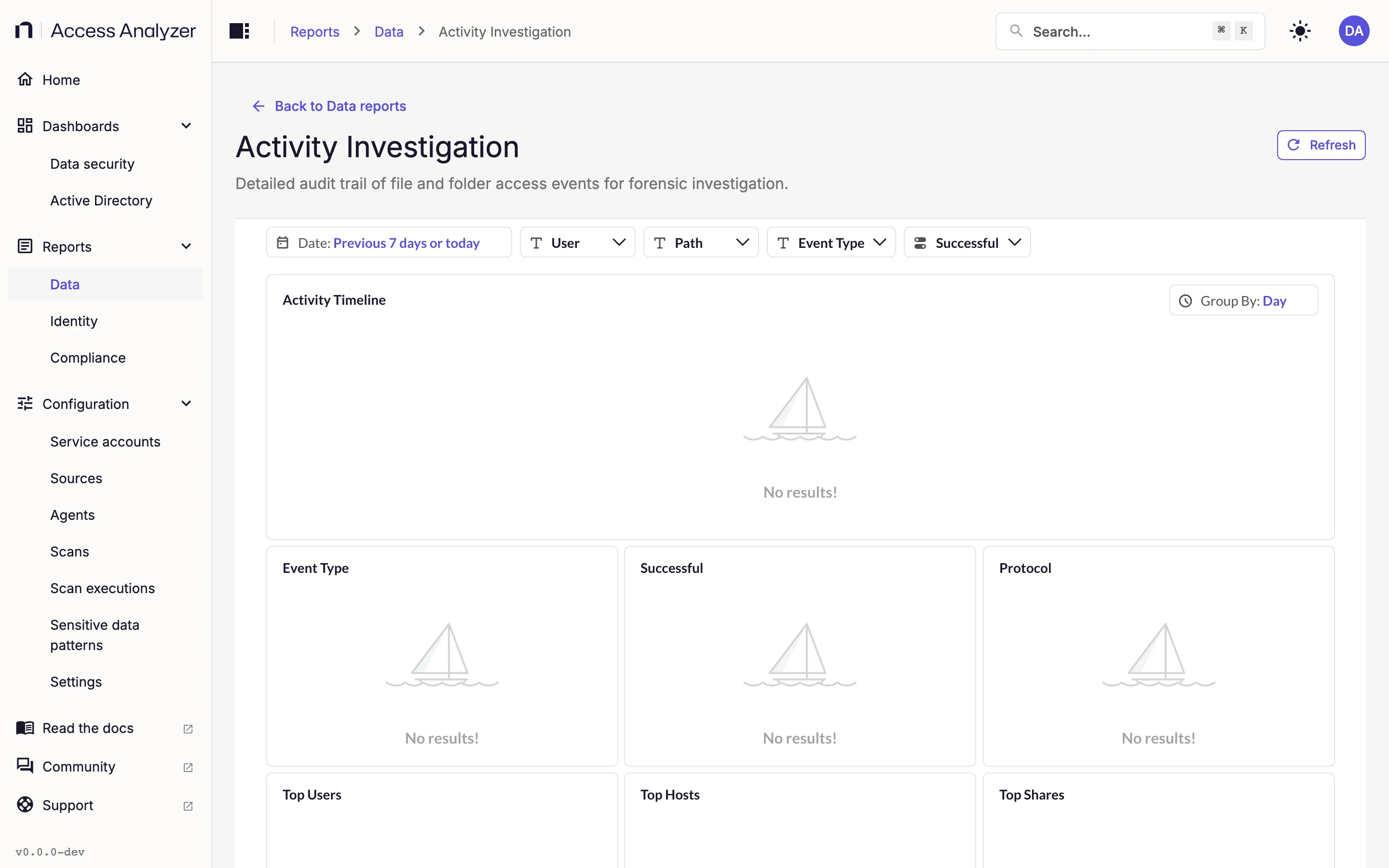Click Back to Data reports link
Image resolution: width=1389 pixels, height=868 pixels.
point(329,106)
